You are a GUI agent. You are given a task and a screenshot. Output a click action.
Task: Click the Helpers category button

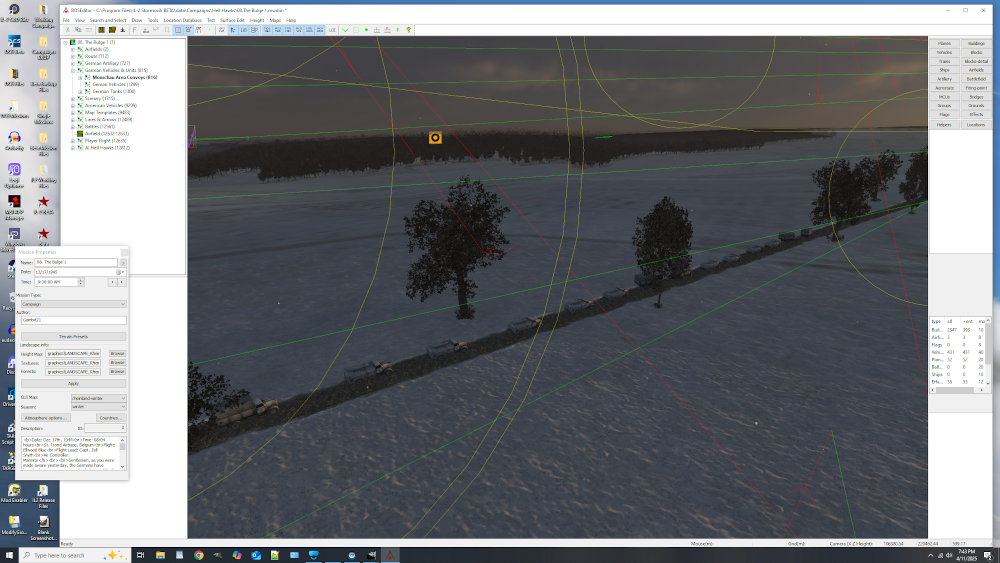[x=945, y=125]
